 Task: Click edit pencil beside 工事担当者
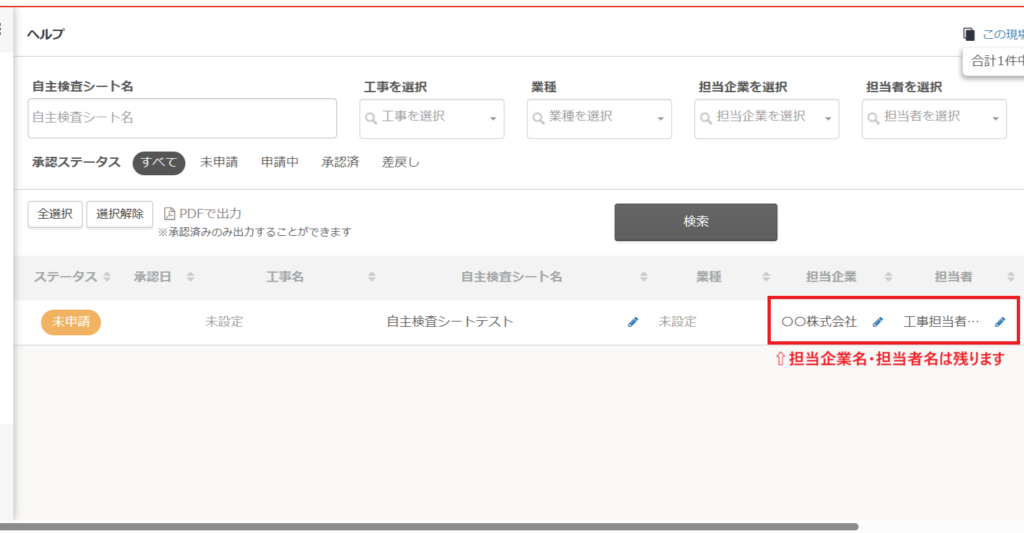[x=999, y=322]
